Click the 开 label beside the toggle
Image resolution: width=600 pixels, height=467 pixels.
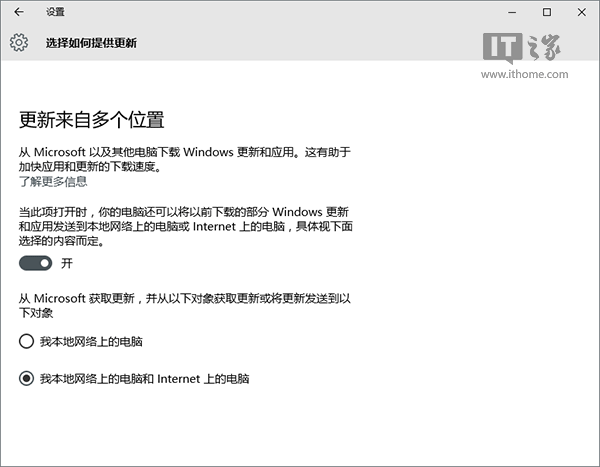click(67, 263)
